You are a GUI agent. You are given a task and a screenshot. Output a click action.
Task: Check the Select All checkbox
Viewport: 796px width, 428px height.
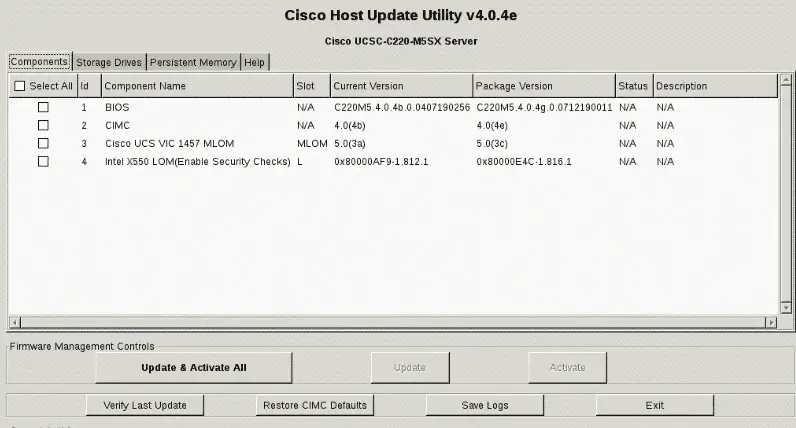click(20, 86)
